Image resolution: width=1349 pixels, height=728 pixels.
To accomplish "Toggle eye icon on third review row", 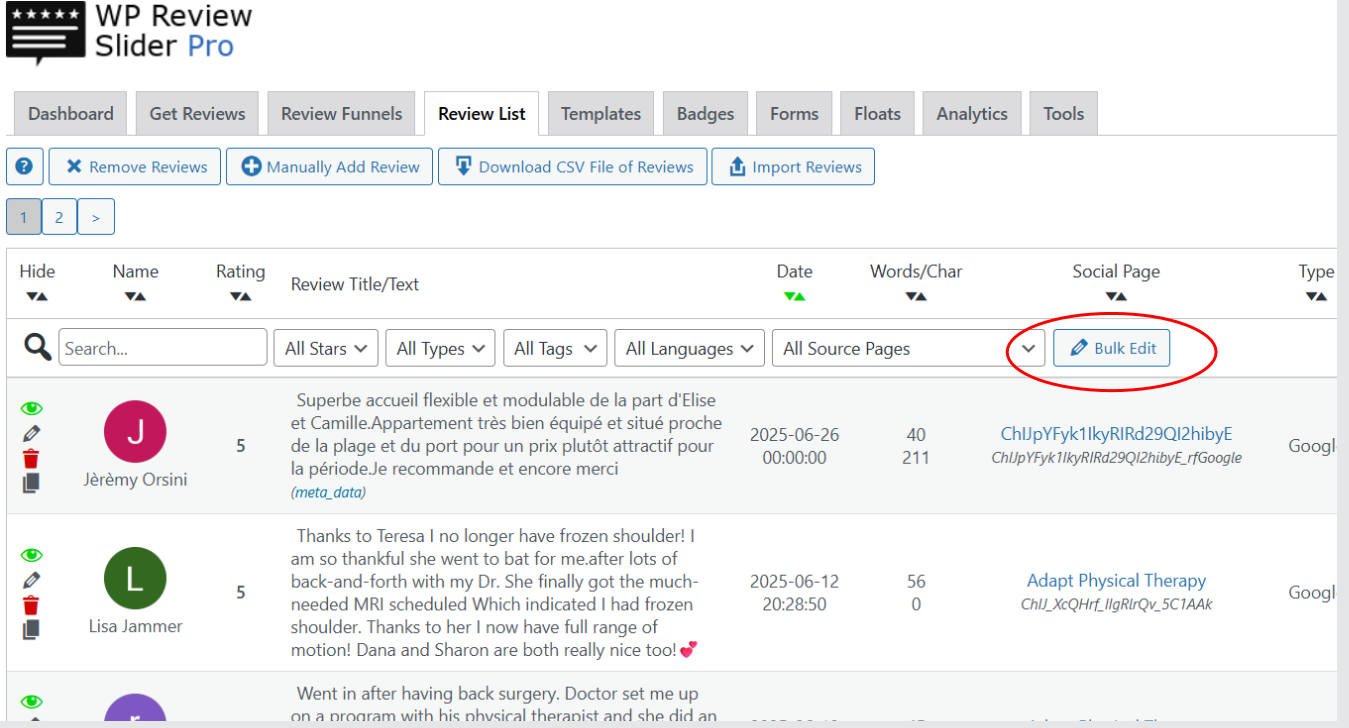I will click(32, 702).
